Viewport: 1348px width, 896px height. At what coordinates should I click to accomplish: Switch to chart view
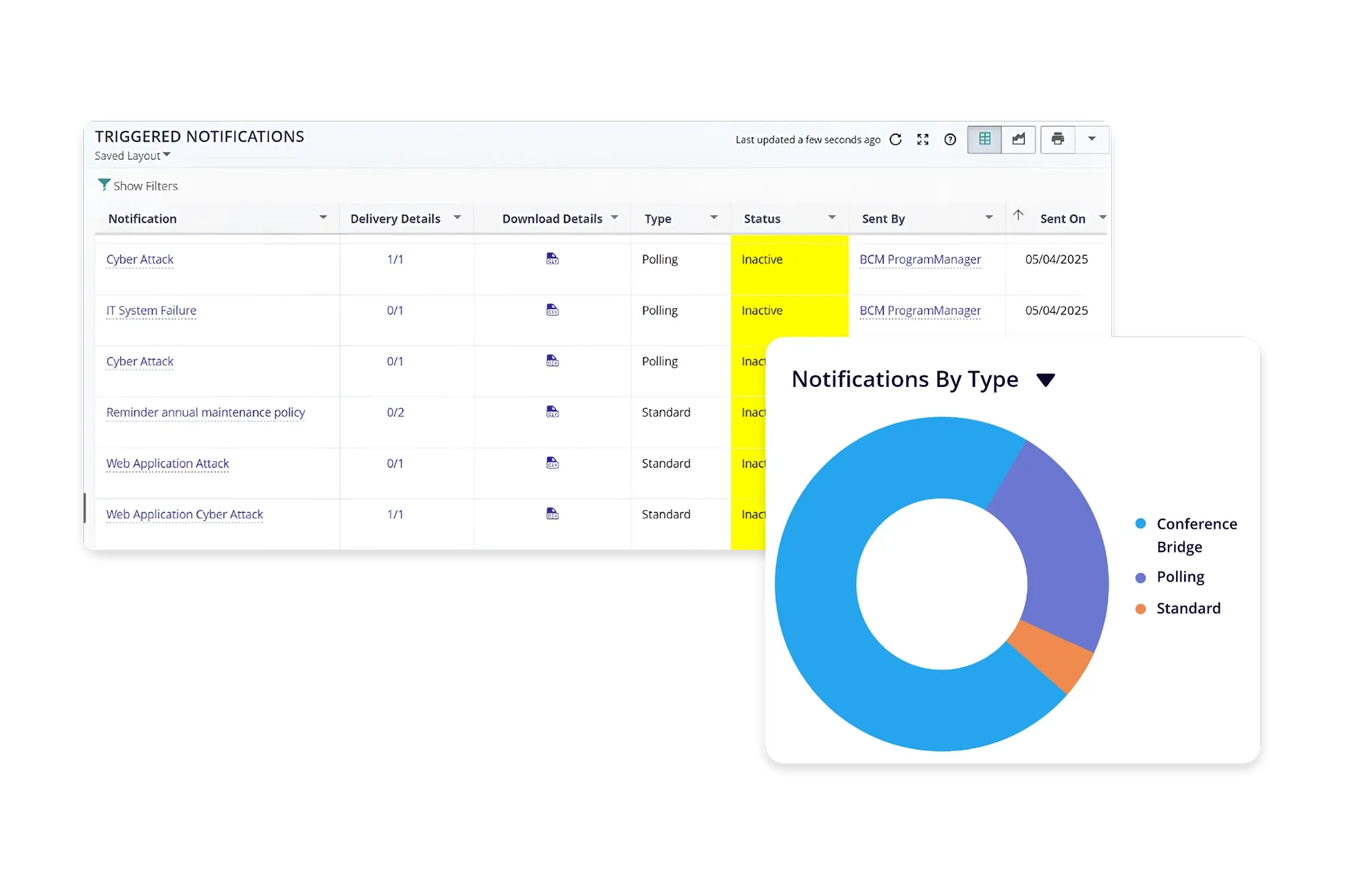pos(1018,139)
